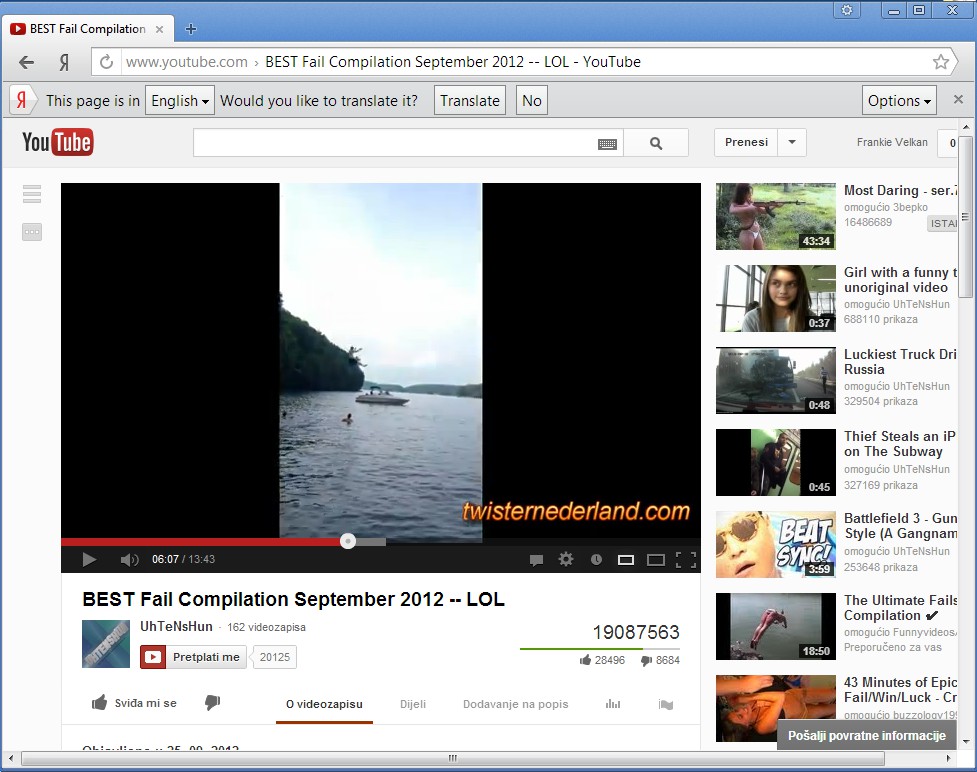Viewport: 977px width, 772px height.
Task: Dismiss the translate bar with its X
Action: [958, 100]
